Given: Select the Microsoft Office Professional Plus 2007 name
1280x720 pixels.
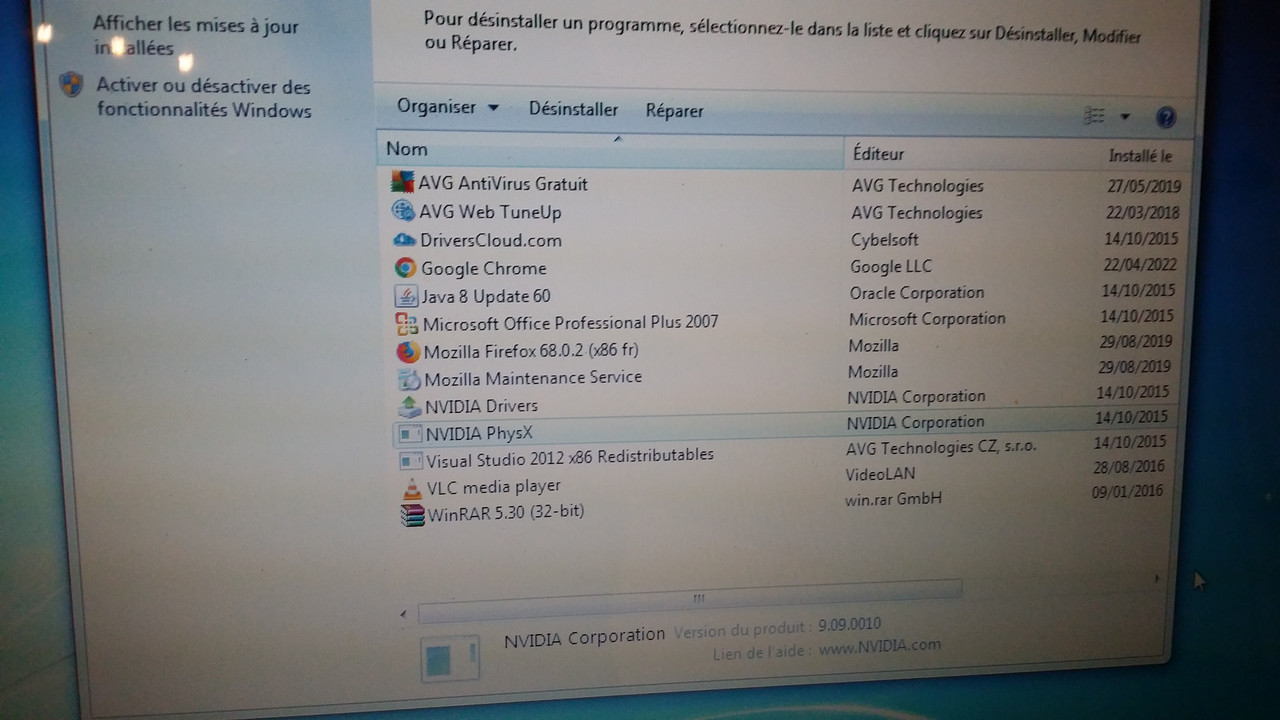Looking at the screenshot, I should click(x=570, y=323).
